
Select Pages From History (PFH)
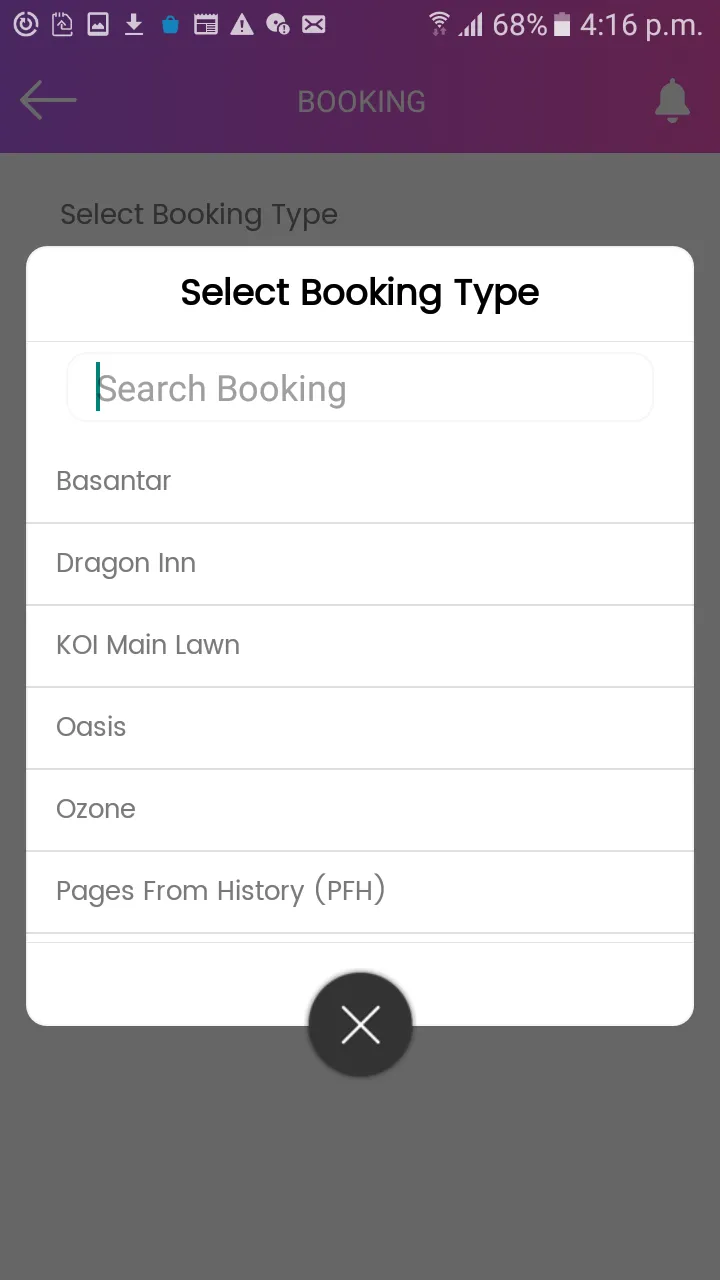click(360, 891)
